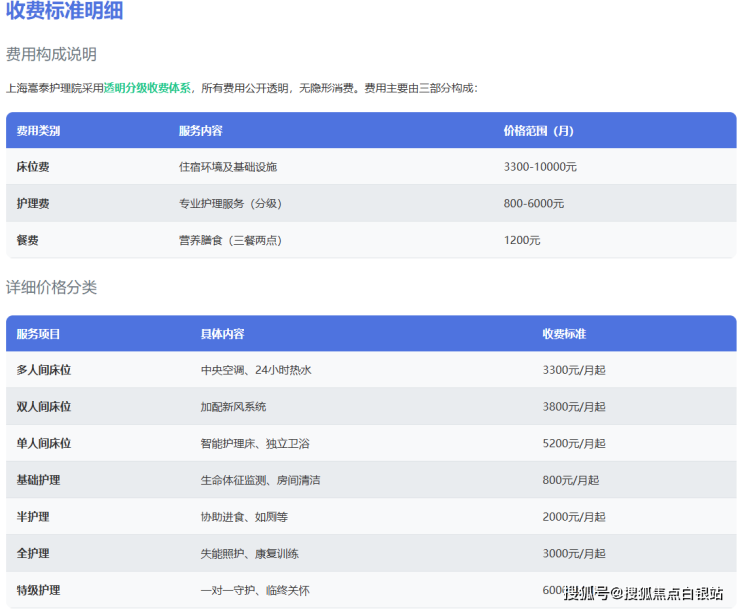This screenshot has height=609, width=740.
Task: Click the 服务项目 column header
Action: (x=38, y=334)
